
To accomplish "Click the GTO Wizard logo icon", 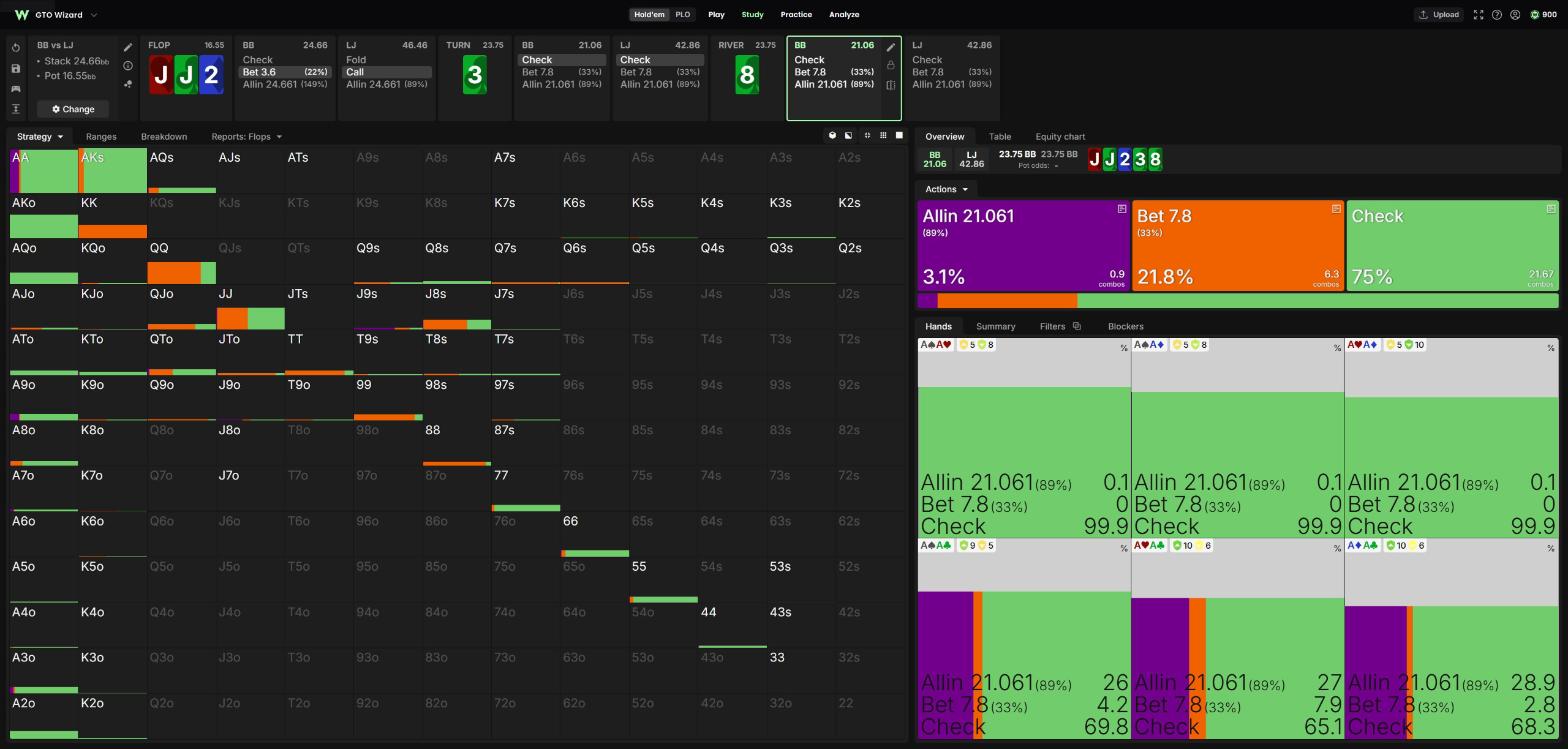I will coord(21,15).
